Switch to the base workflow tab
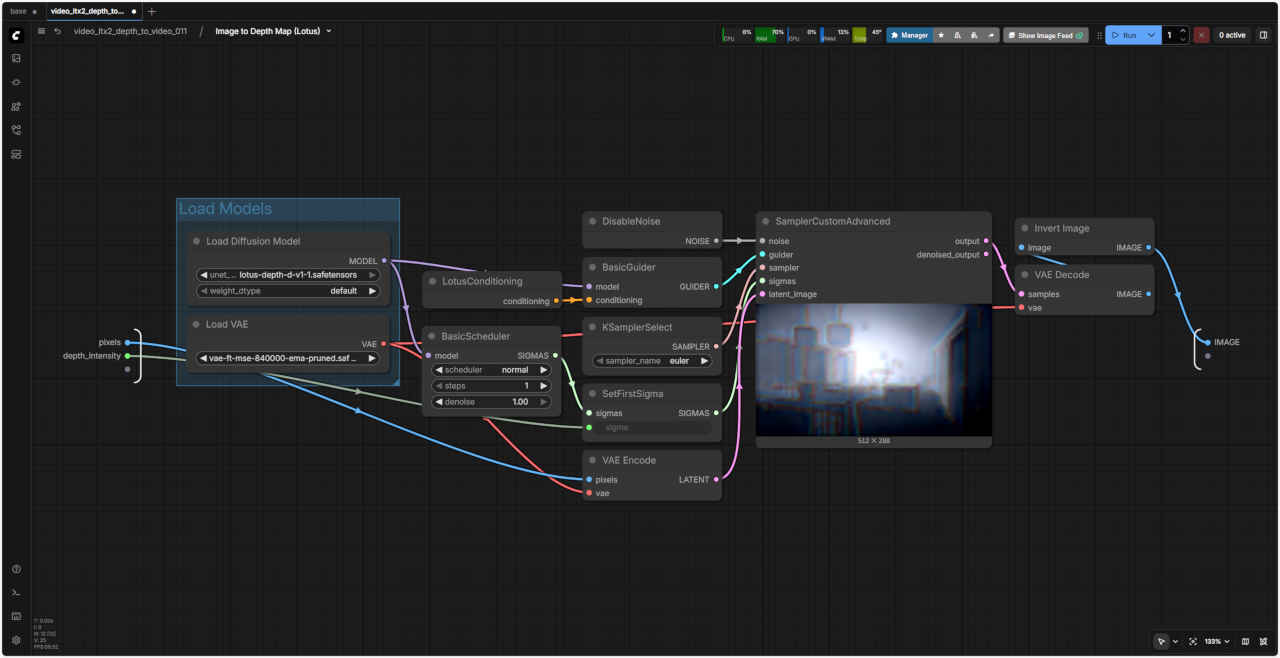Viewport: 1280px width, 658px height. click(x=19, y=11)
